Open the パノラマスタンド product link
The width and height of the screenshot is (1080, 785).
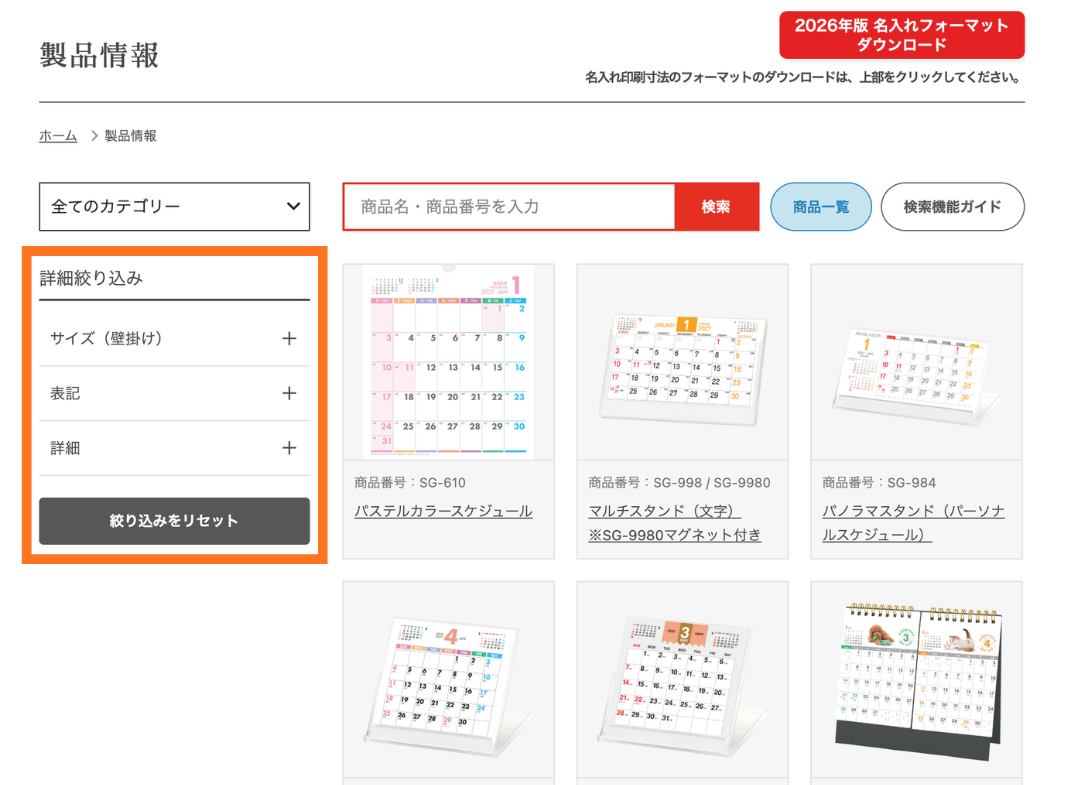pyautogui.click(x=913, y=511)
